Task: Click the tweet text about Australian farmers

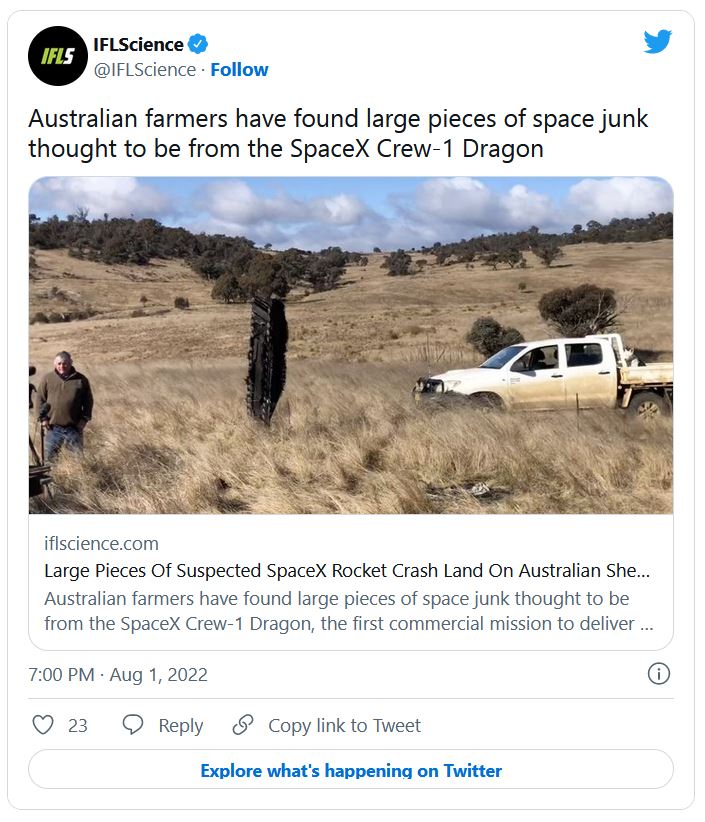Action: point(338,133)
